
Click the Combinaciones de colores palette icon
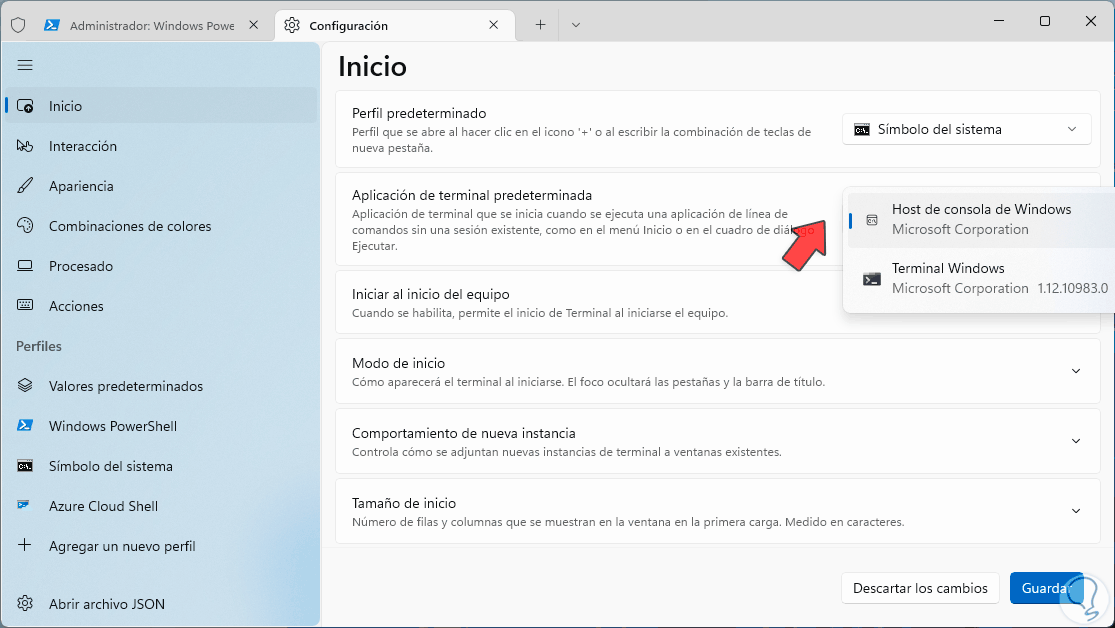[x=25, y=225]
